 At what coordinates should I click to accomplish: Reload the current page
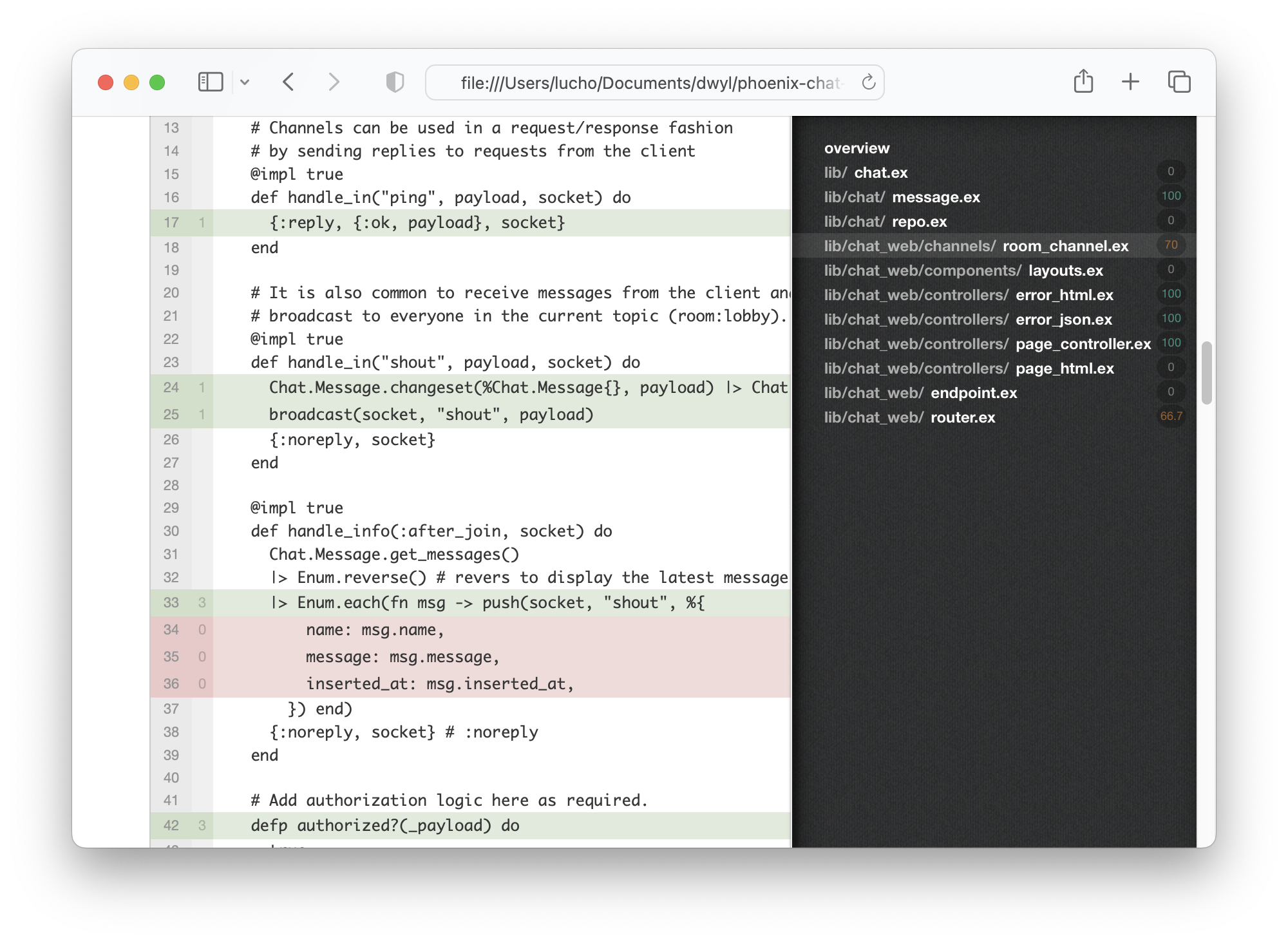pyautogui.click(x=868, y=82)
